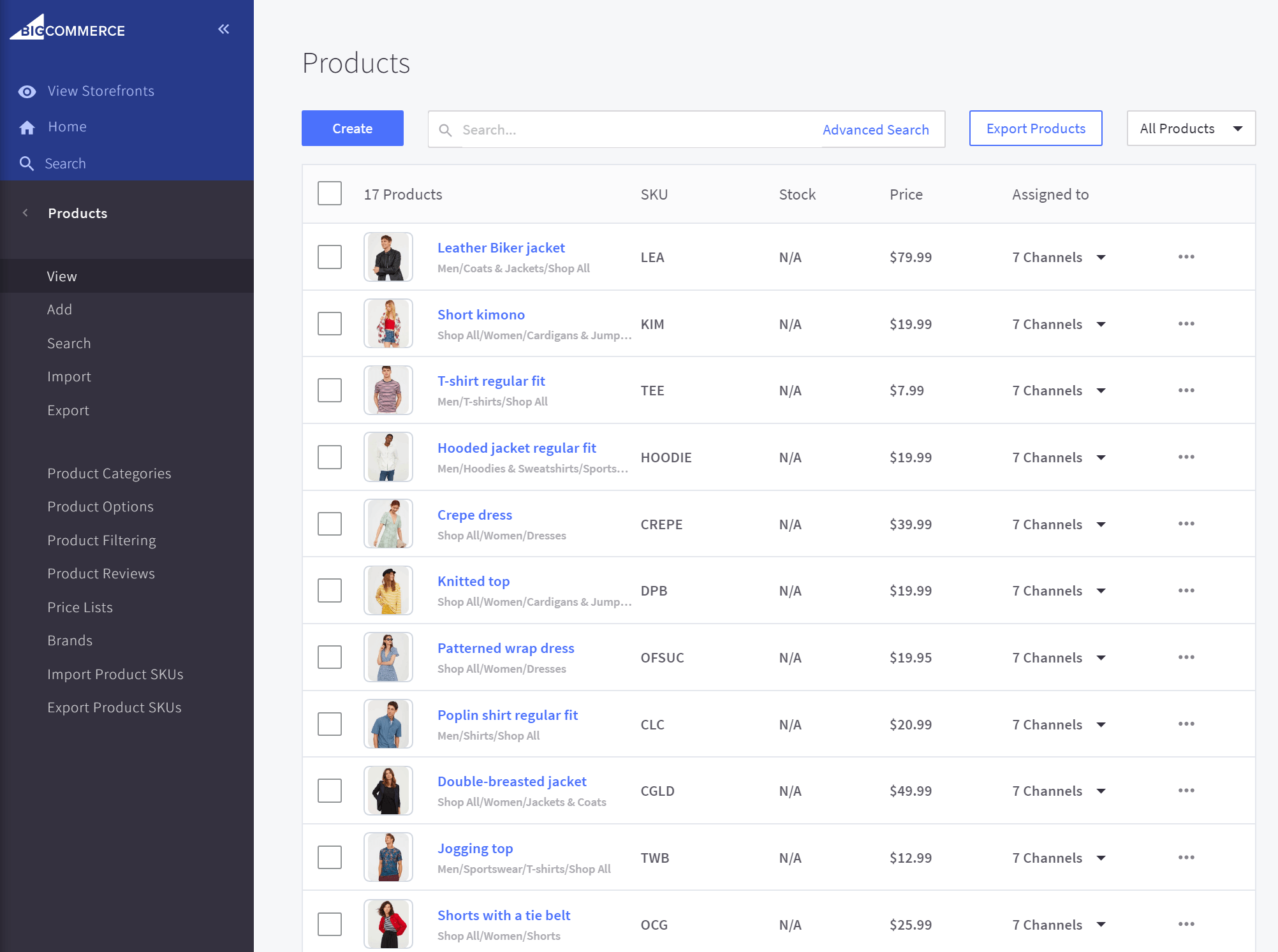Click Advanced Search
This screenshot has height=952, width=1278.
[x=876, y=129]
